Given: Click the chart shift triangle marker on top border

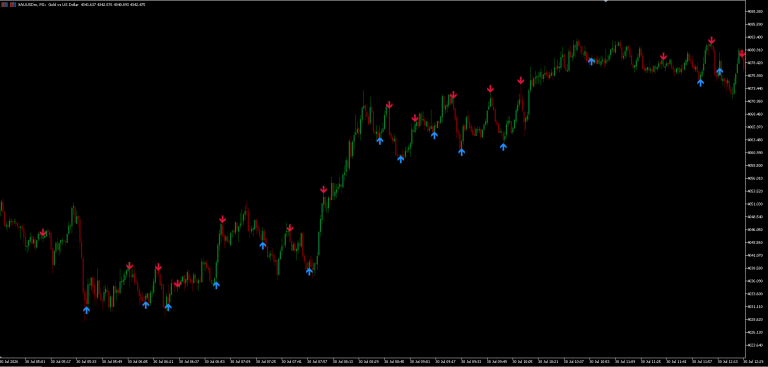Looking at the screenshot, I should 606,1.
